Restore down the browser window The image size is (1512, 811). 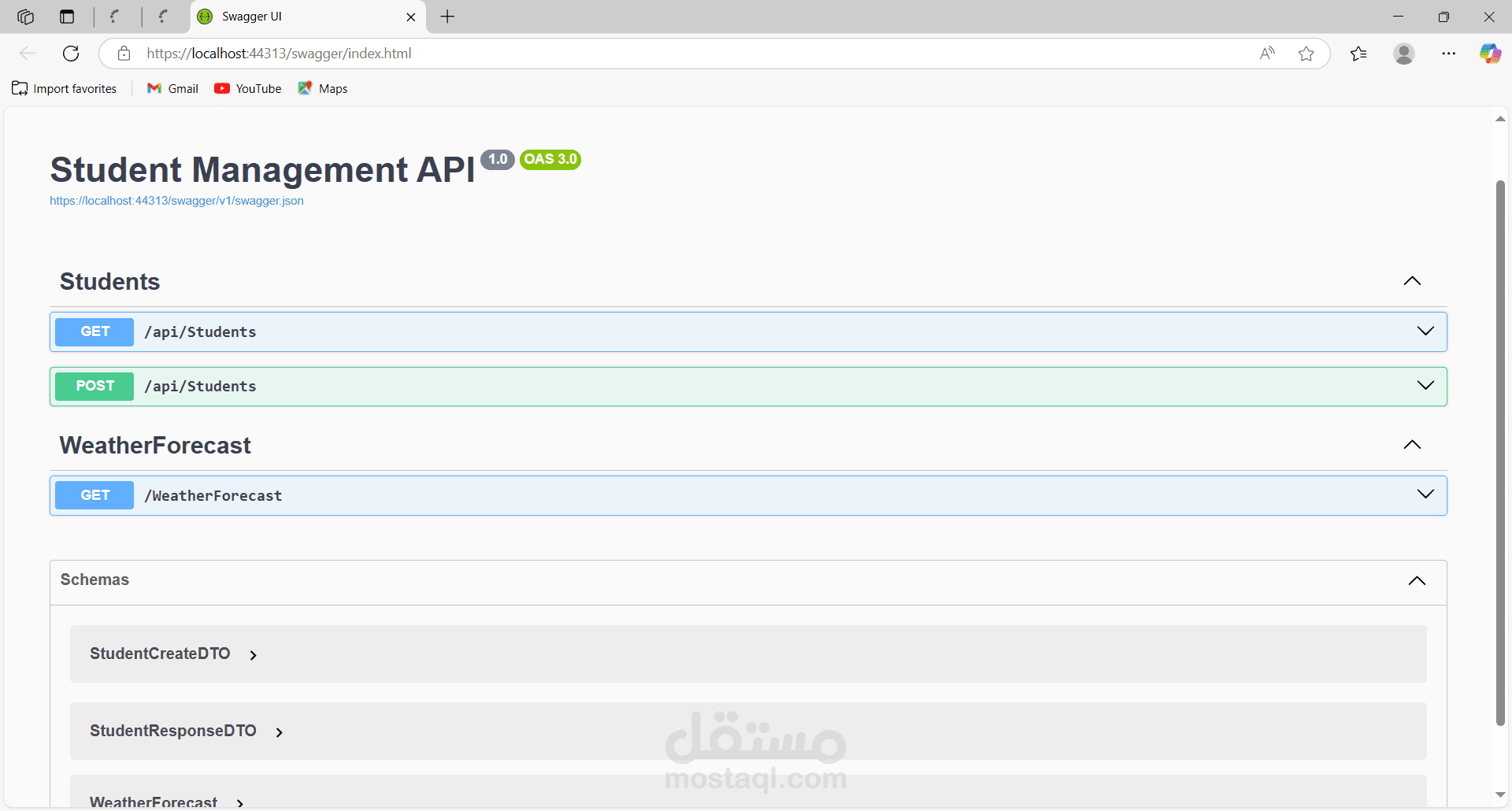[1443, 17]
